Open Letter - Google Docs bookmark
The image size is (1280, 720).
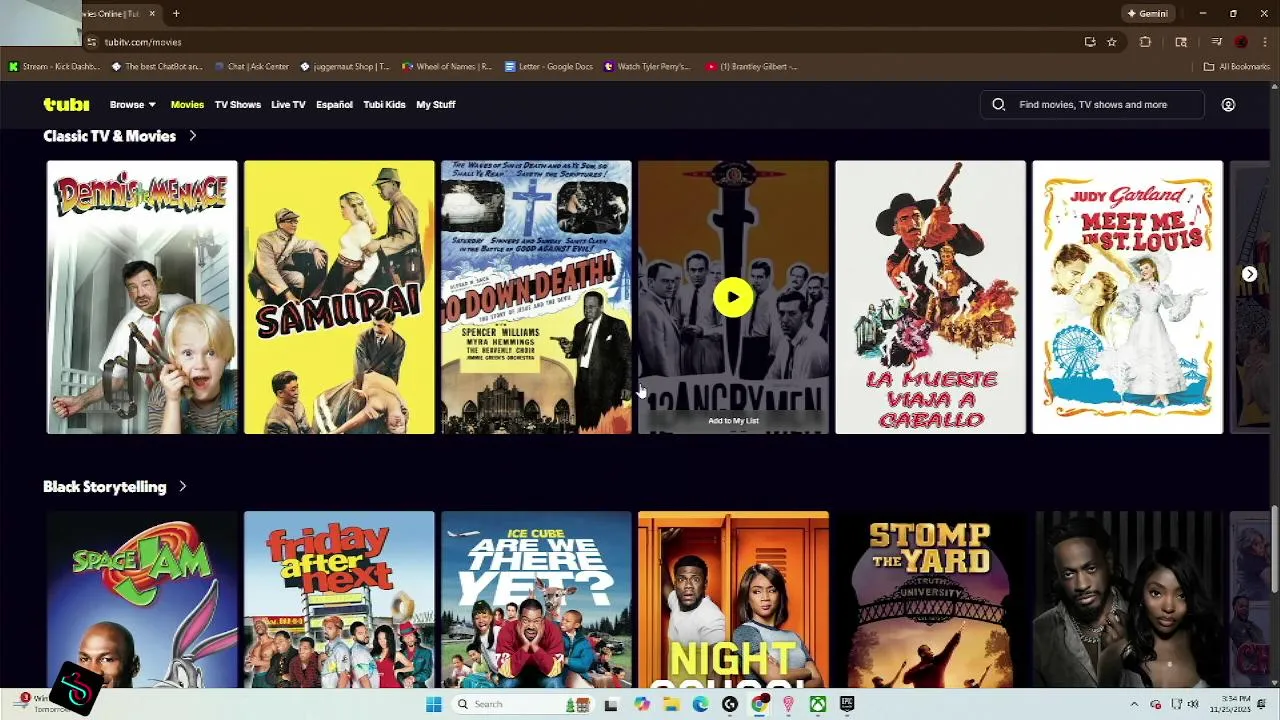point(549,66)
